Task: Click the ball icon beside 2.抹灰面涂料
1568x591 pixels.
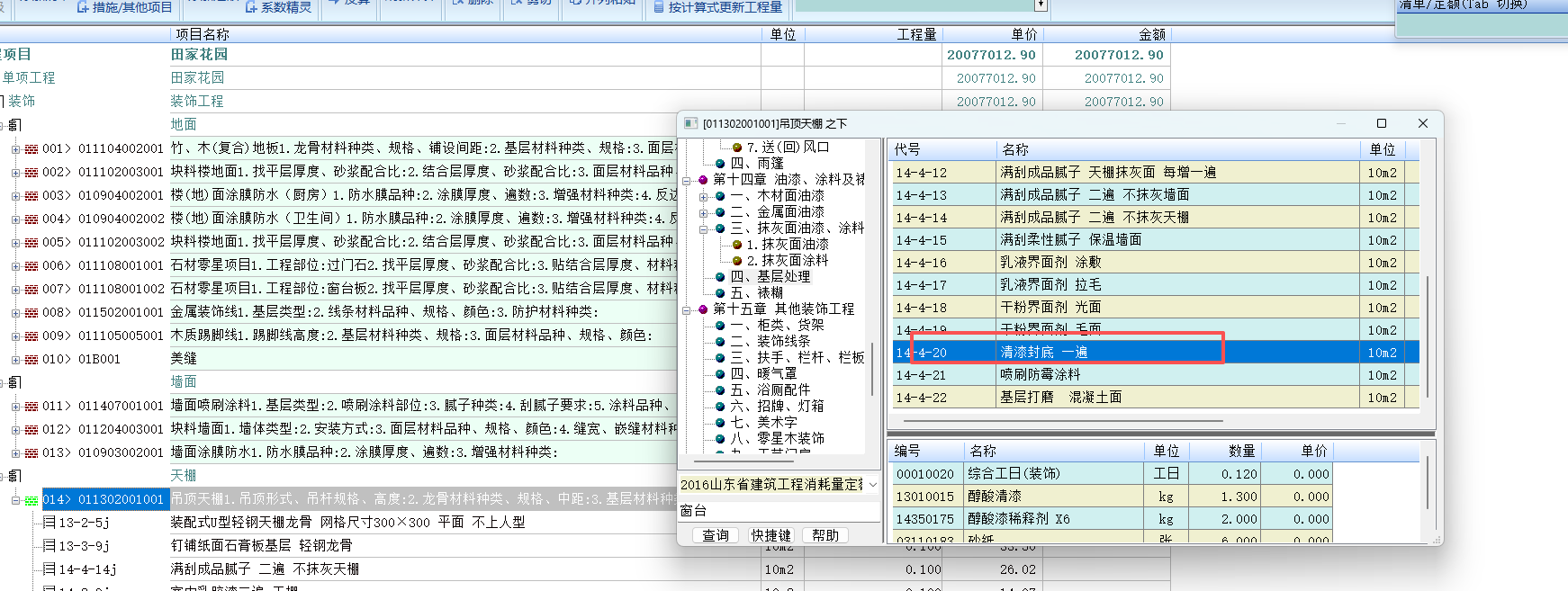Action: coord(737,261)
